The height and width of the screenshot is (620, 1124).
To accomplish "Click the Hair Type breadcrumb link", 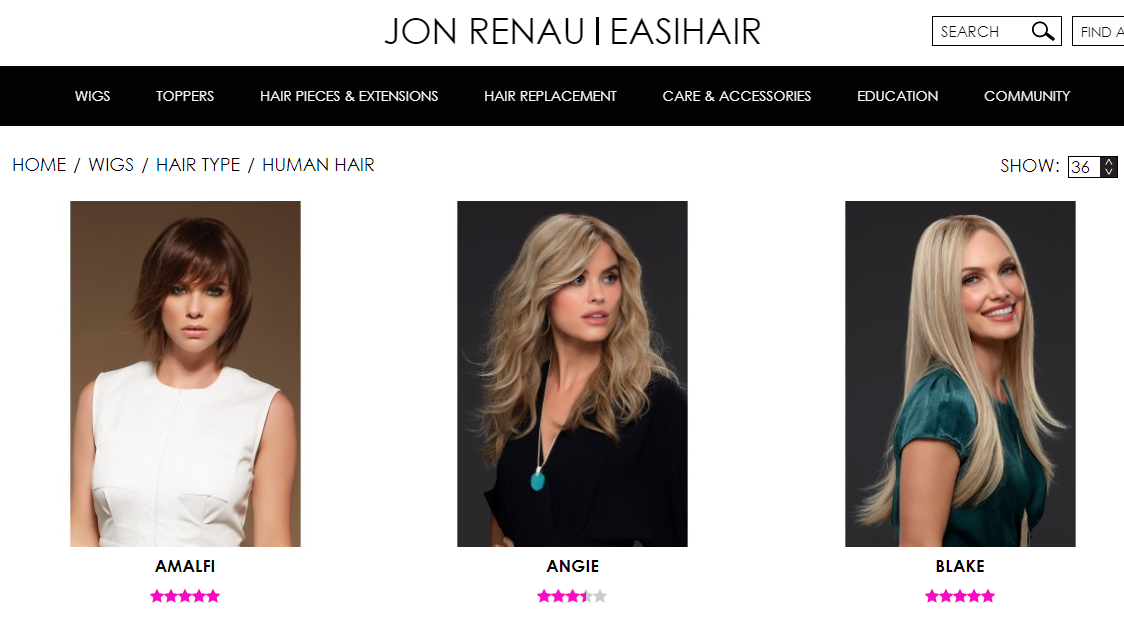I will point(198,165).
